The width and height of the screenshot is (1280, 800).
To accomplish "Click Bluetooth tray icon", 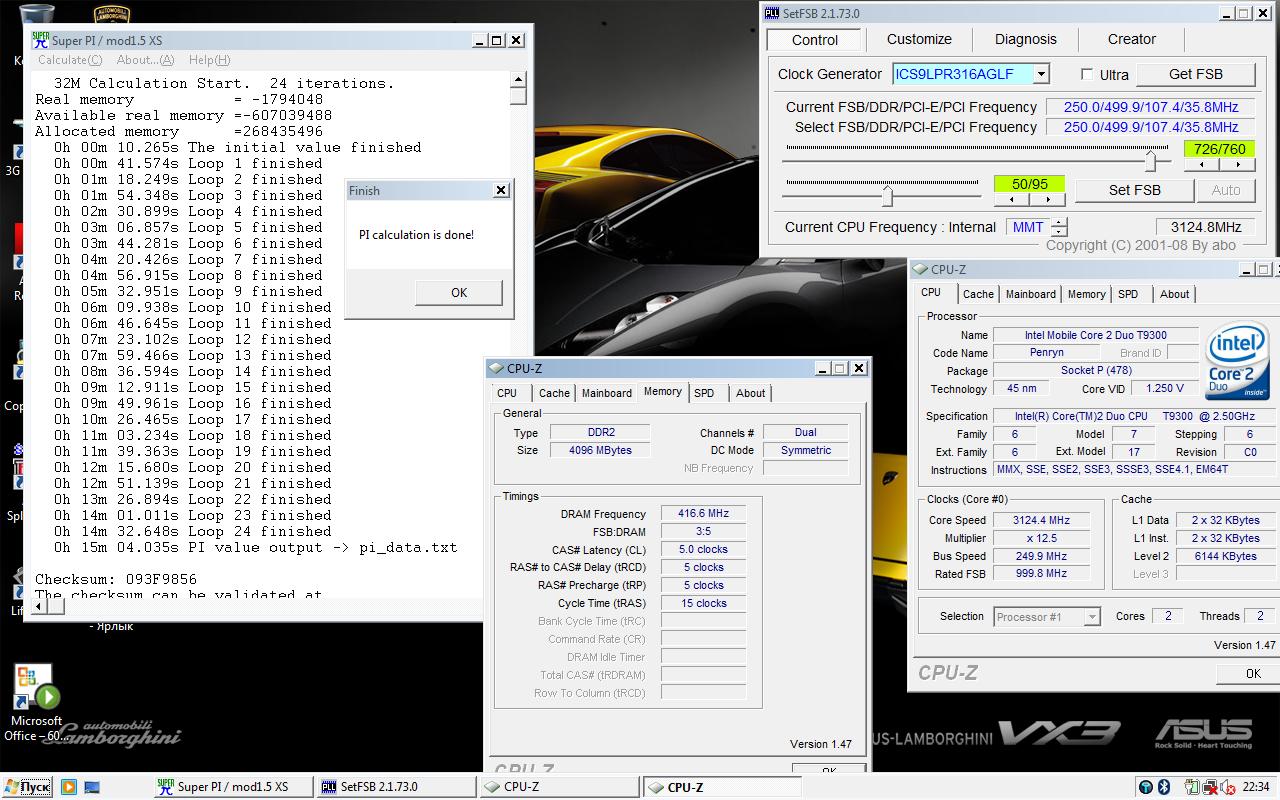I will point(1164,787).
